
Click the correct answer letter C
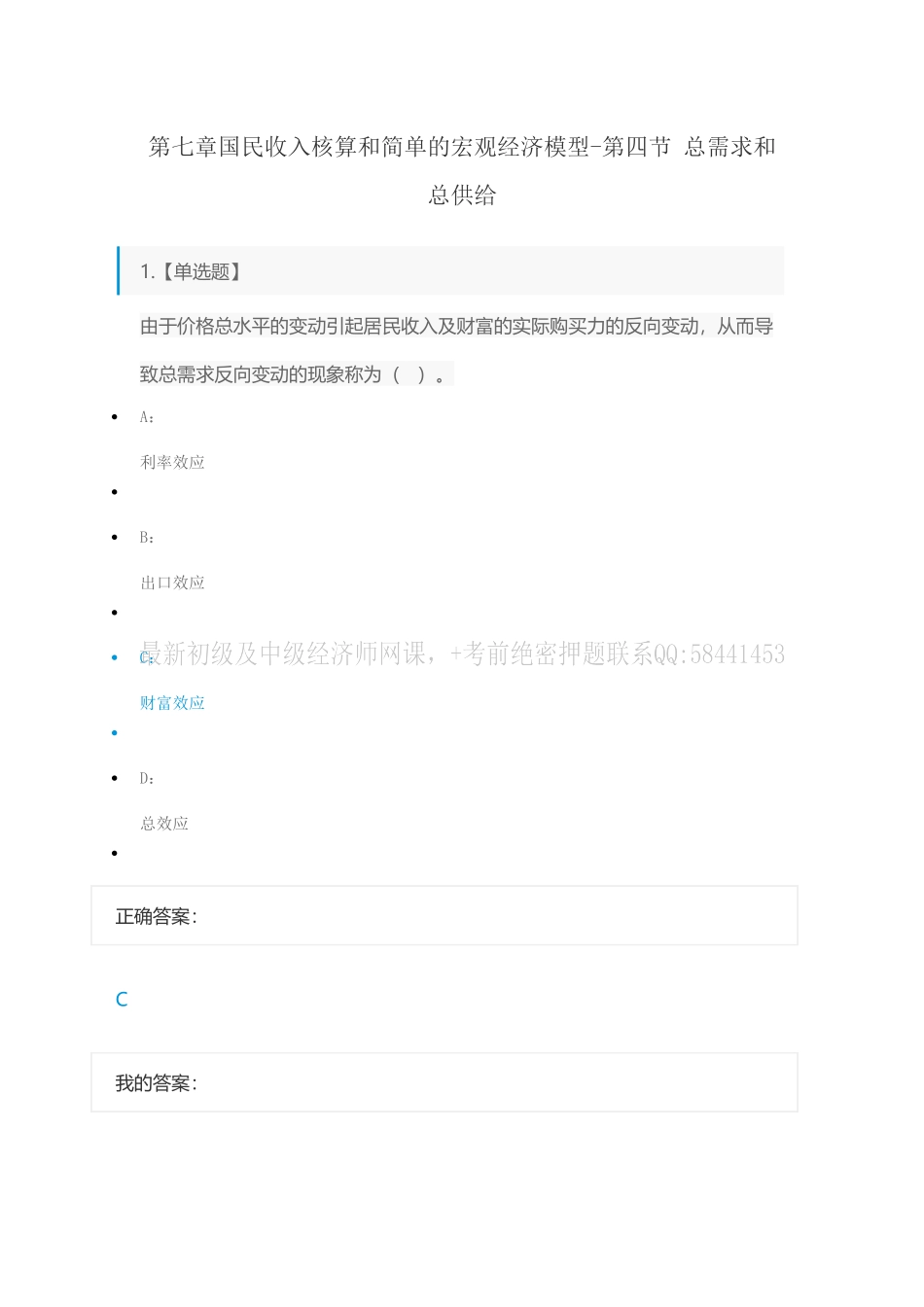pyautogui.click(x=122, y=999)
